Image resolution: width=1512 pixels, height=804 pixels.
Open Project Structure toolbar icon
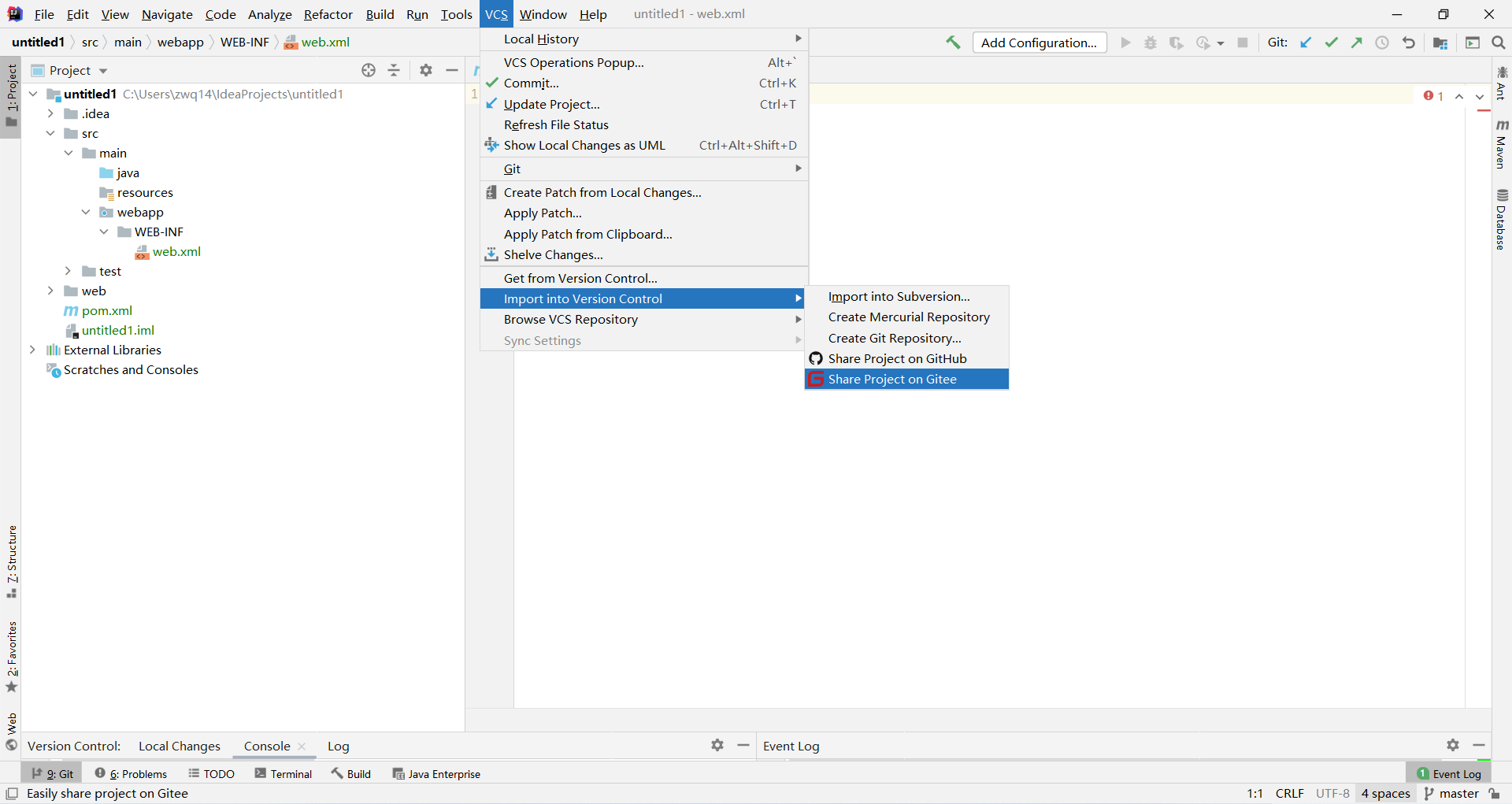point(1440,43)
